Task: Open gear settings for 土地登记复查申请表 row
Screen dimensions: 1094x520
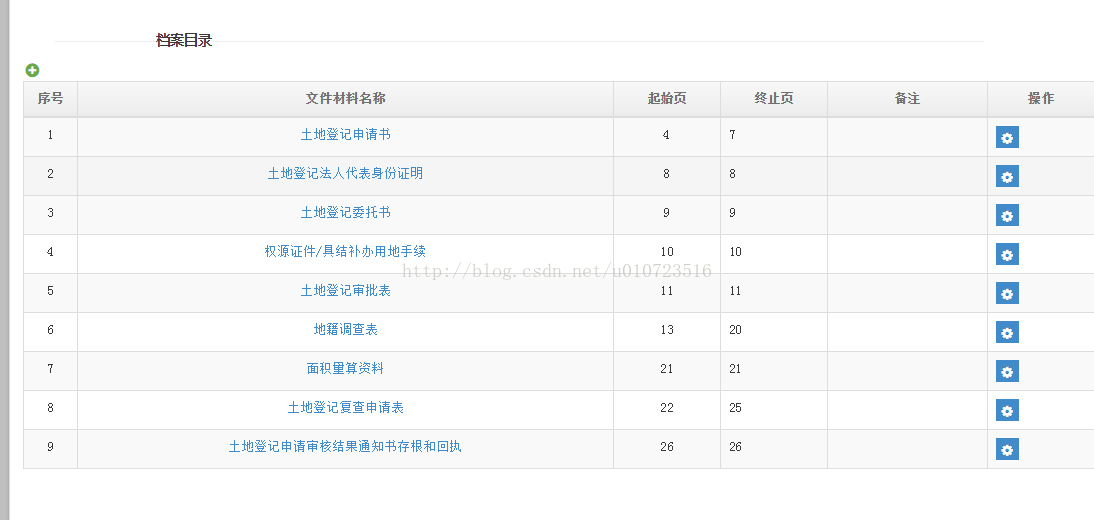Action: (1007, 410)
